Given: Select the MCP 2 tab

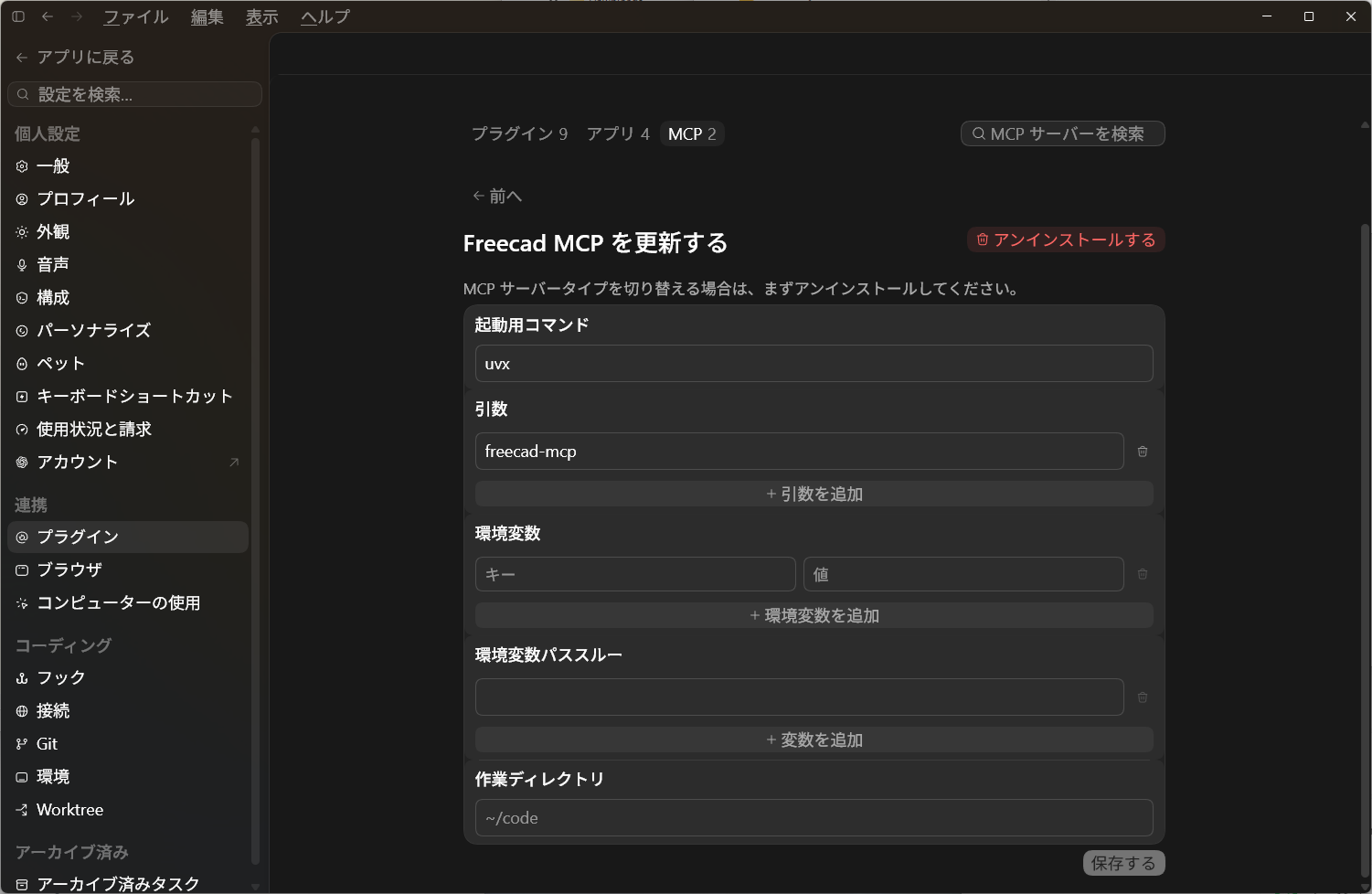Looking at the screenshot, I should pyautogui.click(x=692, y=133).
